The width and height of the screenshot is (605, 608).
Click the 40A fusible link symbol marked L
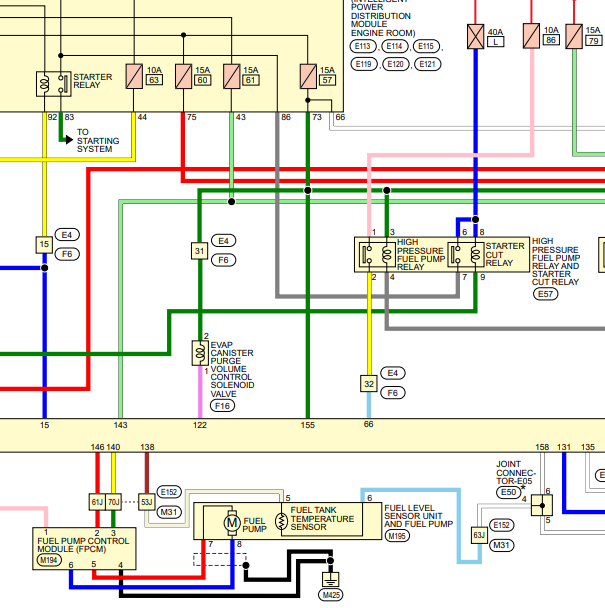click(x=475, y=36)
